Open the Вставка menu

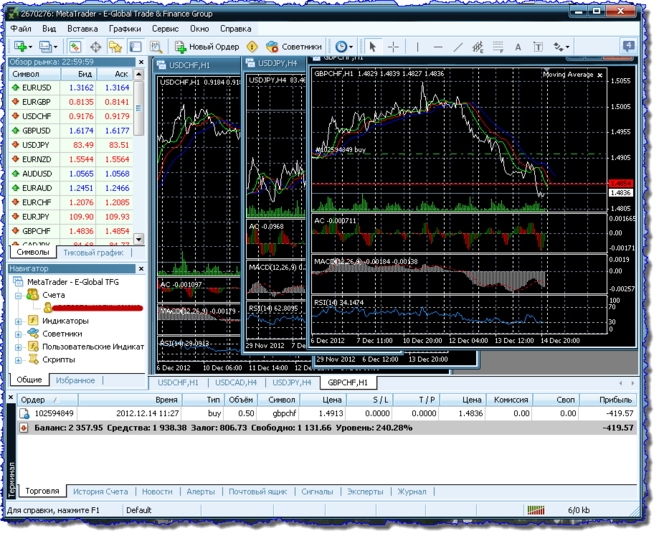(83, 29)
